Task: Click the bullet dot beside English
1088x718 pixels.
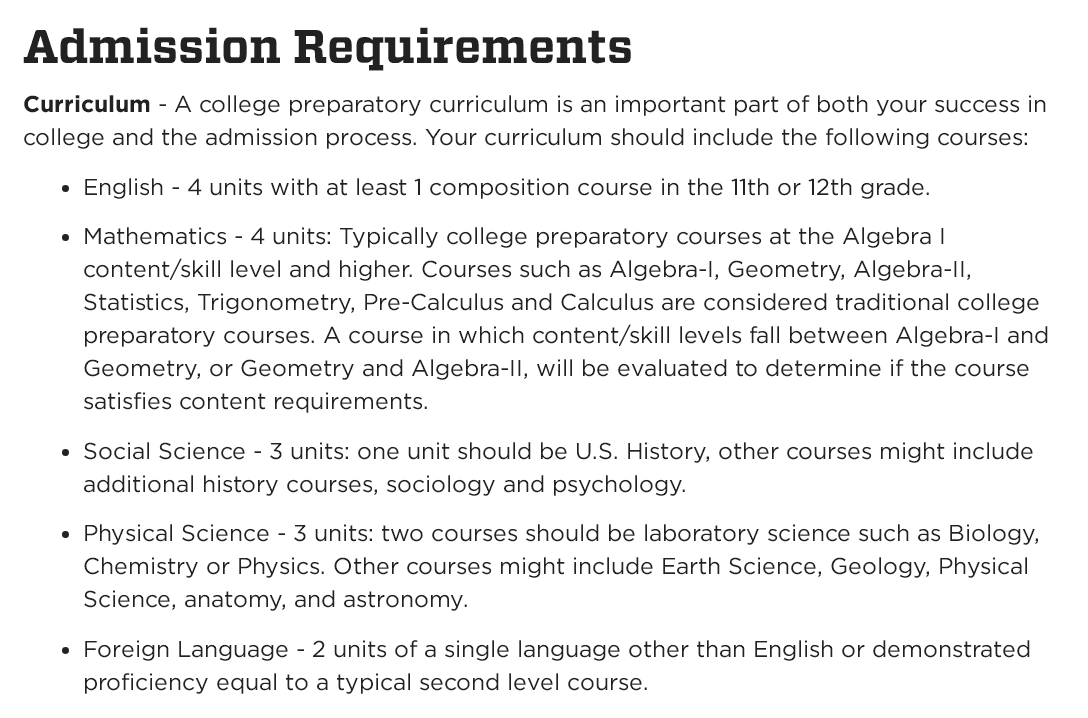Action: coord(65,188)
